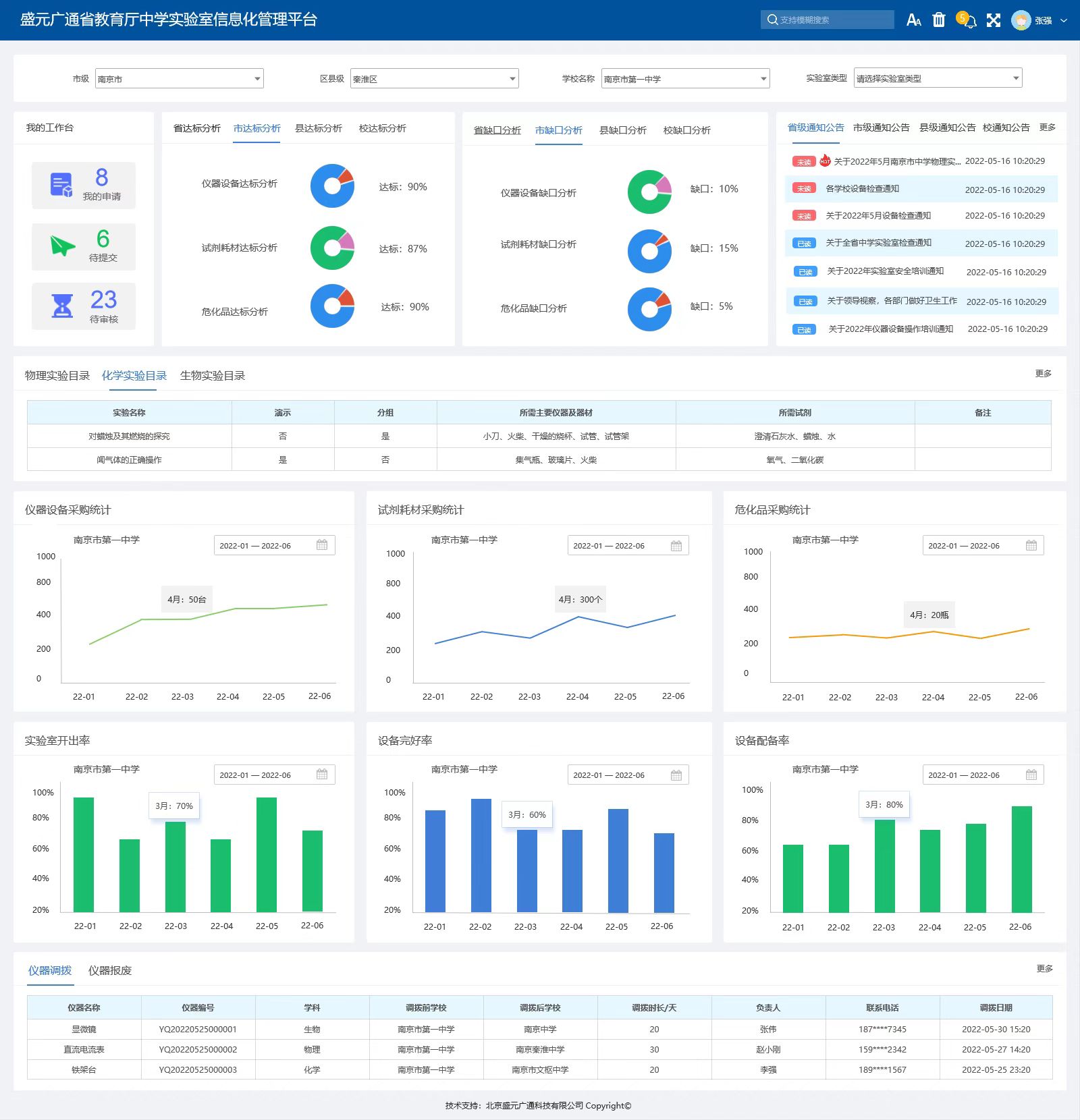Click 更多 in experiment catalog section

point(1044,373)
